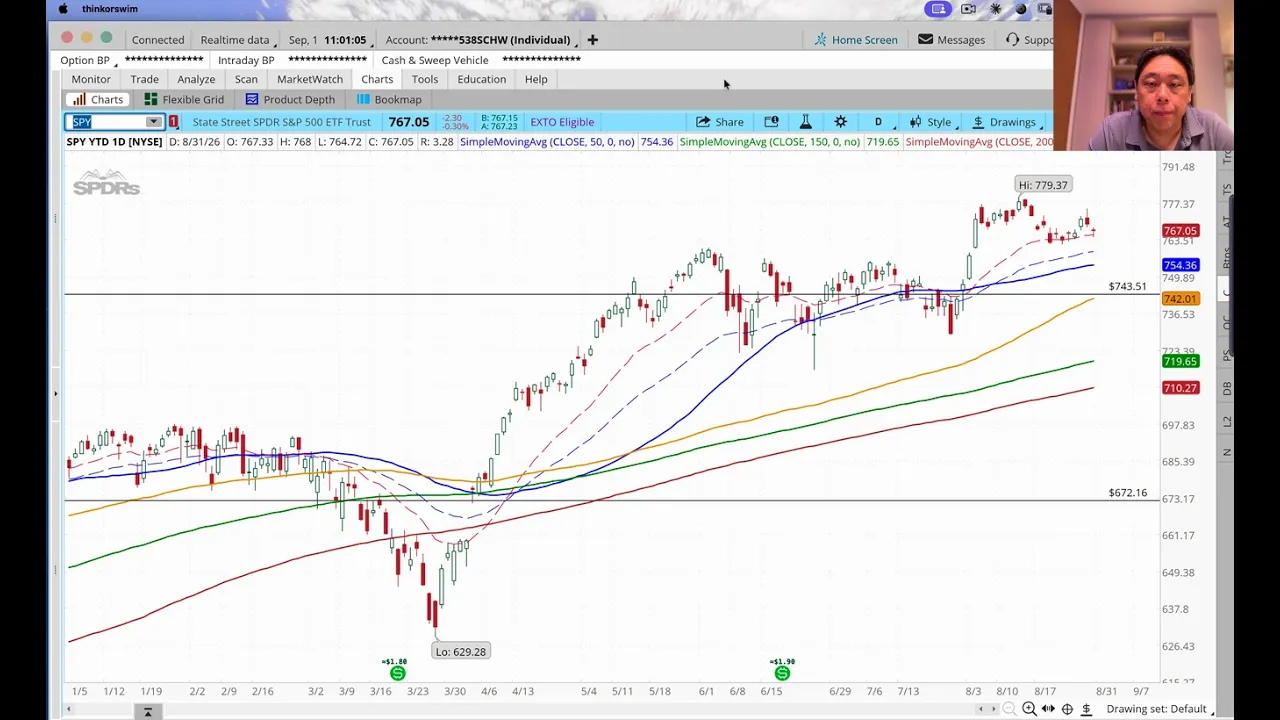
Task: Click the green 719.65 price bubble
Action: click(x=1180, y=361)
